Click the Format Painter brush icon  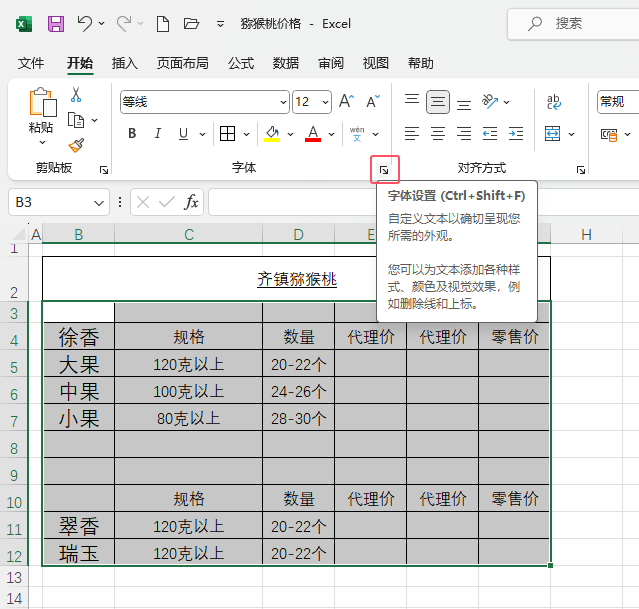coord(76,145)
